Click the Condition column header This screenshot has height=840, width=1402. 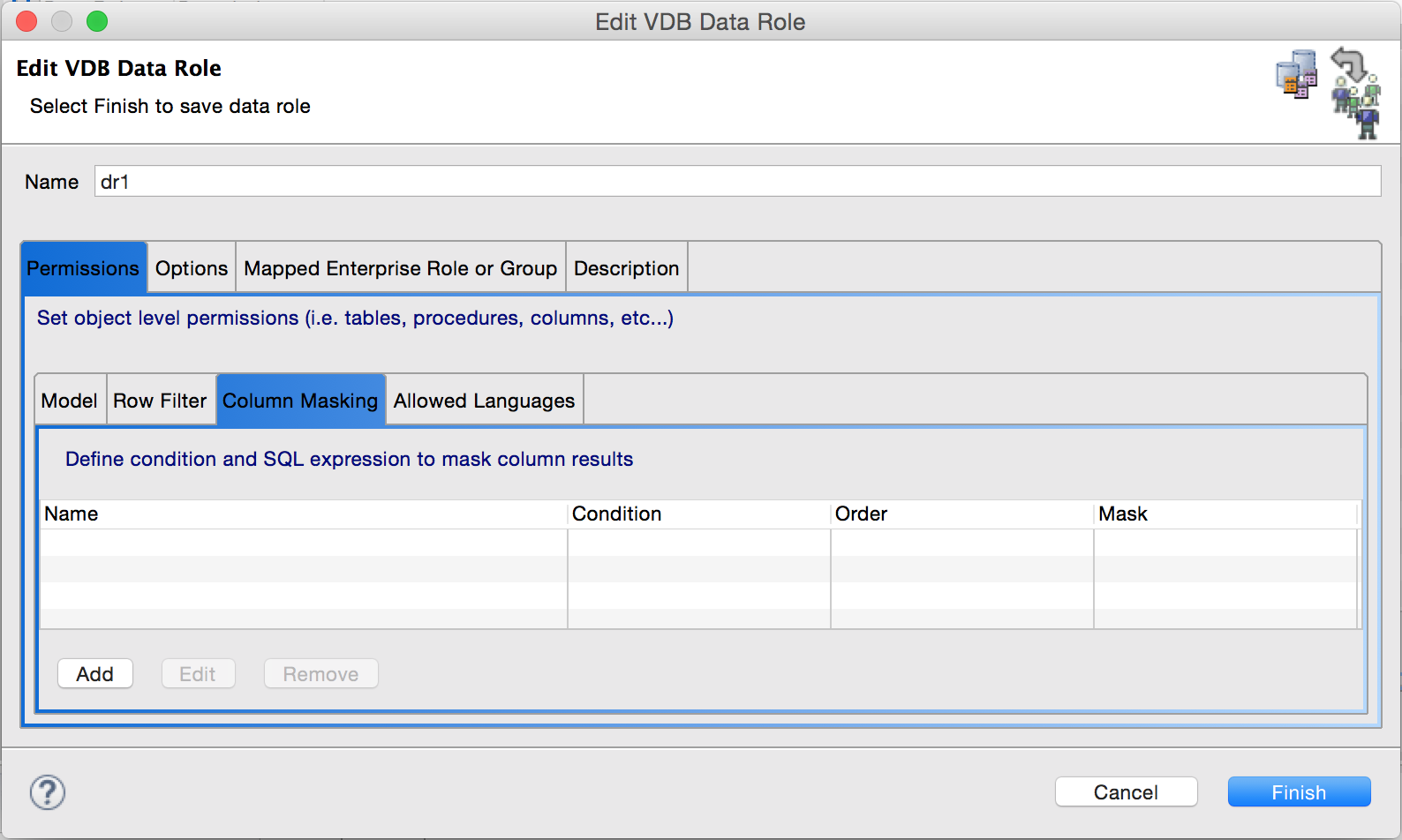click(x=698, y=514)
